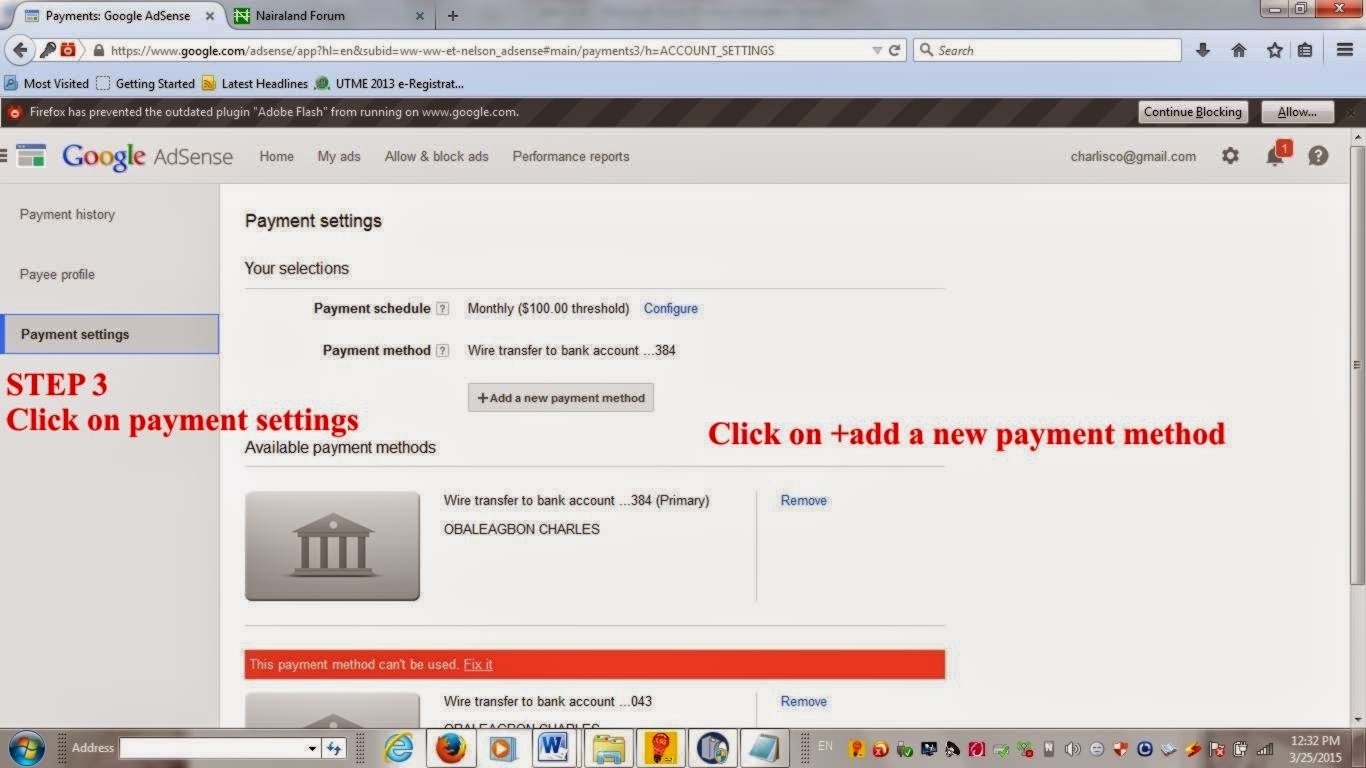The height and width of the screenshot is (768, 1366).
Task: Close the Nairaland Forum tab
Action: [420, 16]
